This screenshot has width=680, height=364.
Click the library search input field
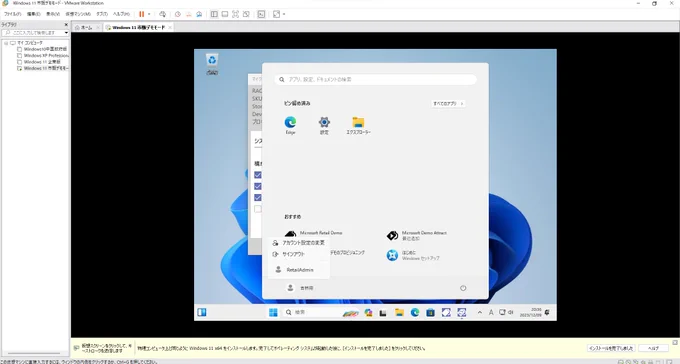[33, 33]
